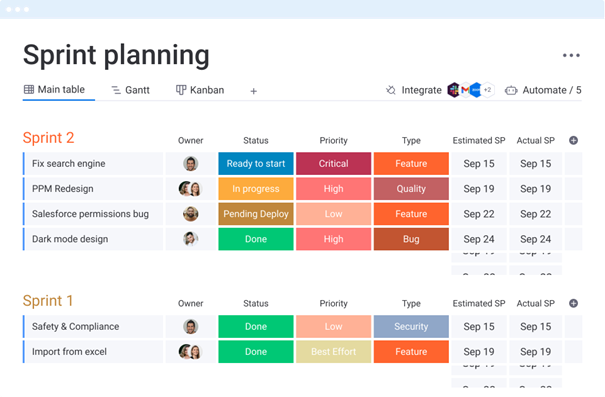Add a column to Sprint 2
This screenshot has width=605, height=397.
click(573, 140)
